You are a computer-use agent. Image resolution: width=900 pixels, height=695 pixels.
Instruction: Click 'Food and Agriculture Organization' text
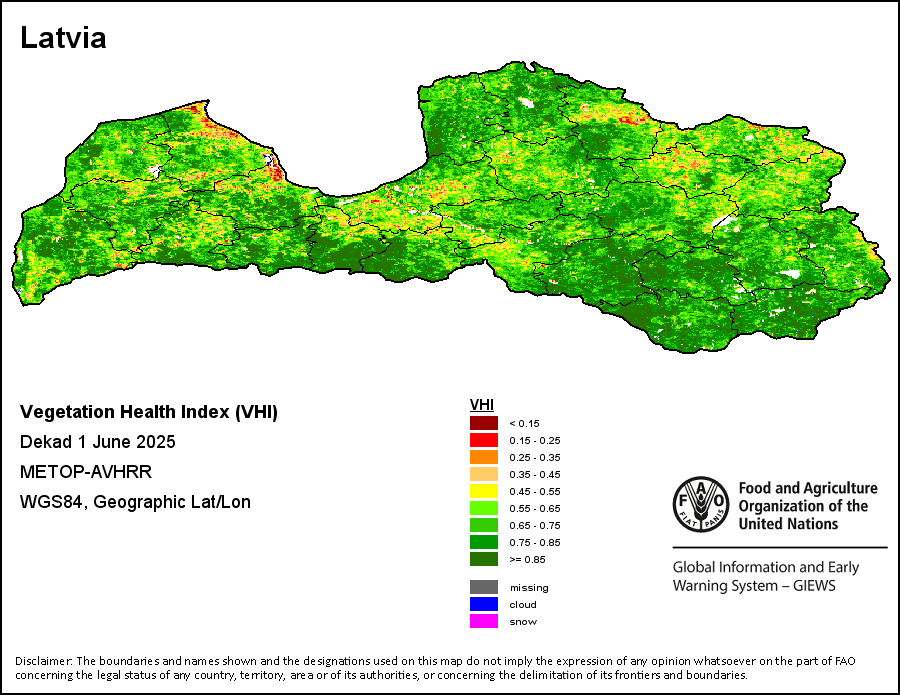click(x=808, y=506)
